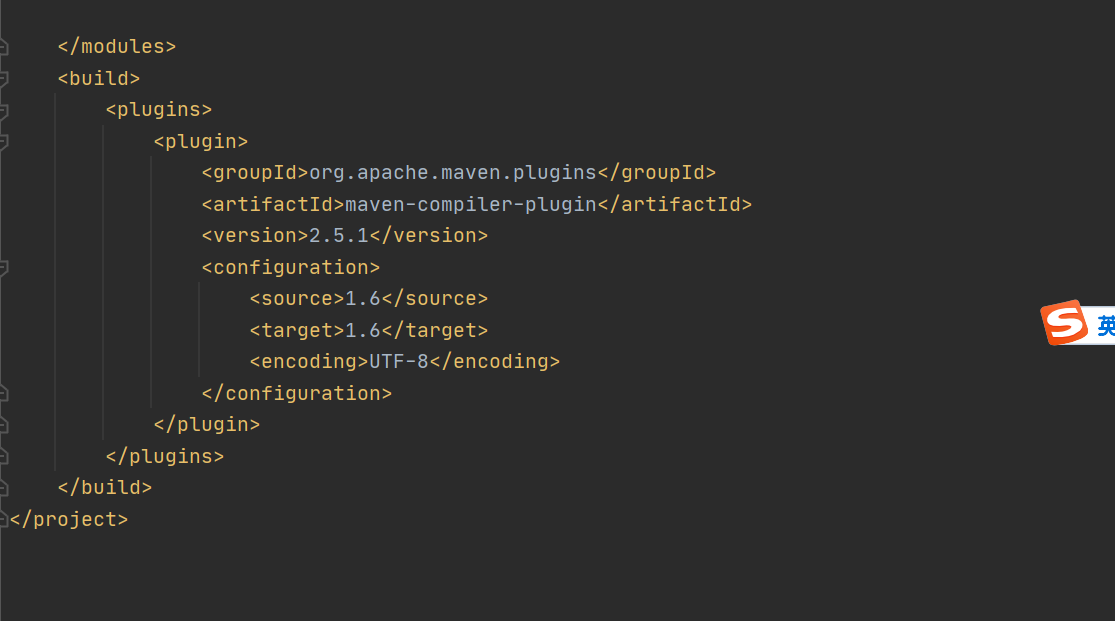Click the UTF-8 encoding value
The height and width of the screenshot is (621, 1115).
[399, 361]
